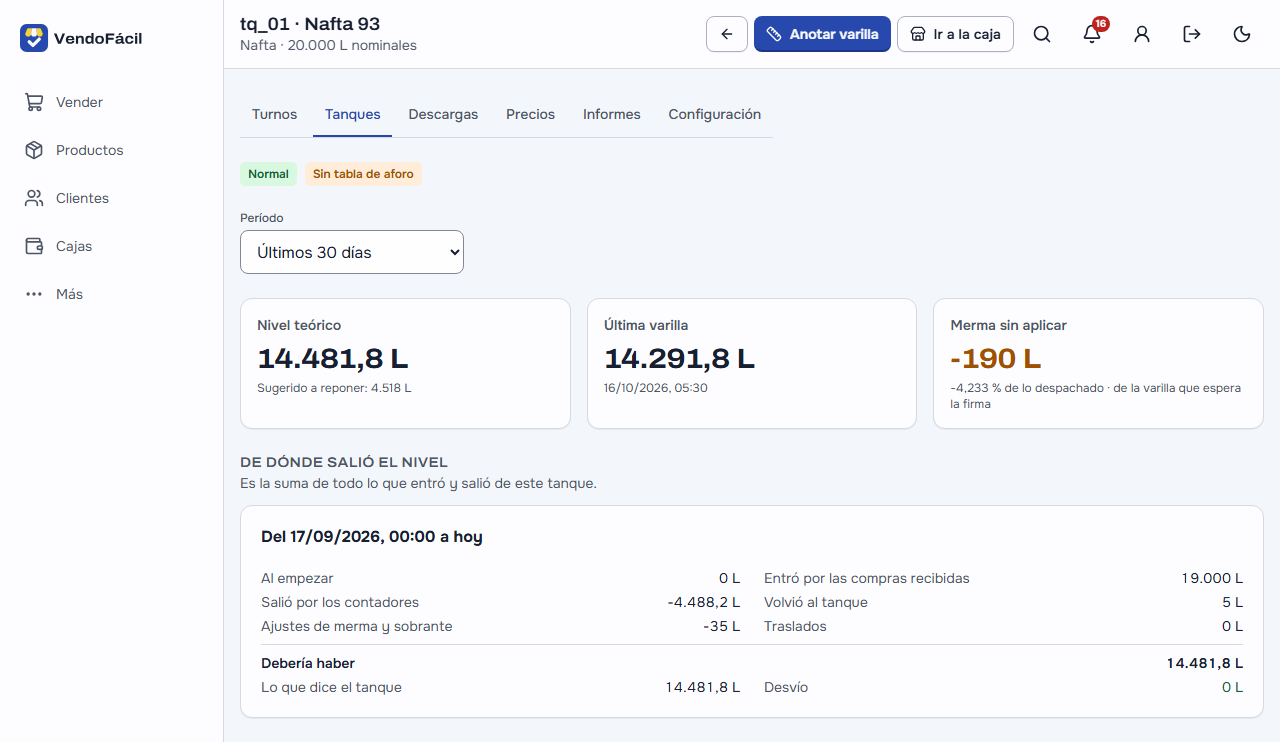Open the Precios tab
The image size is (1280, 742).
[x=530, y=114]
